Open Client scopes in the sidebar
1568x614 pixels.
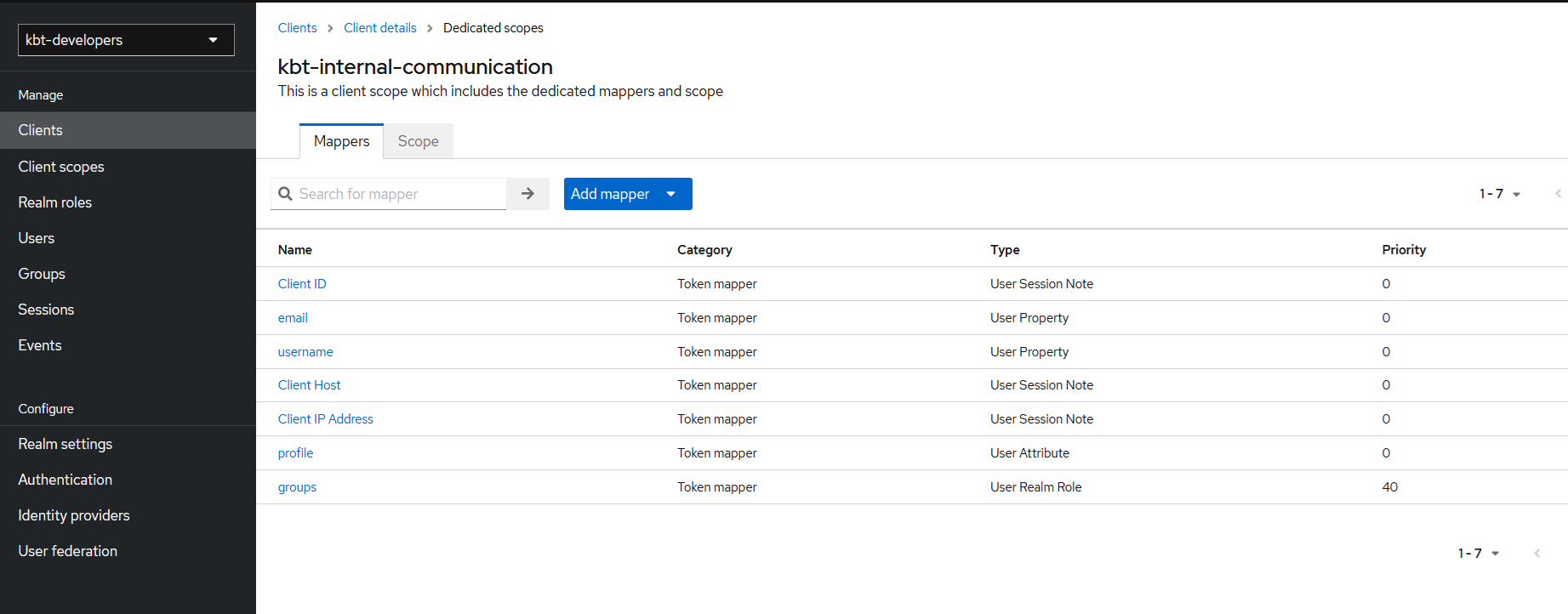(128, 167)
